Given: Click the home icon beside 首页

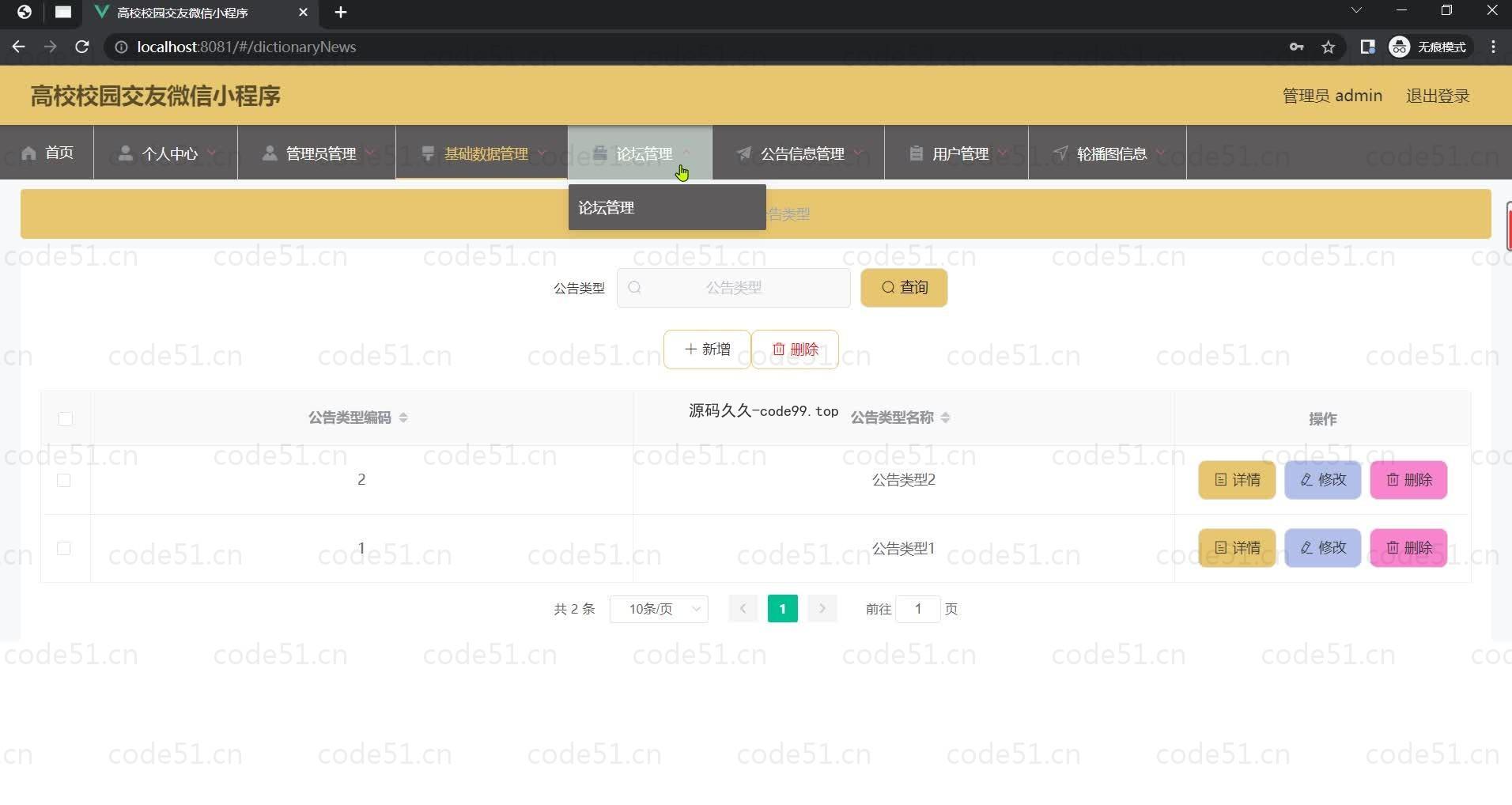Looking at the screenshot, I should tap(28, 153).
